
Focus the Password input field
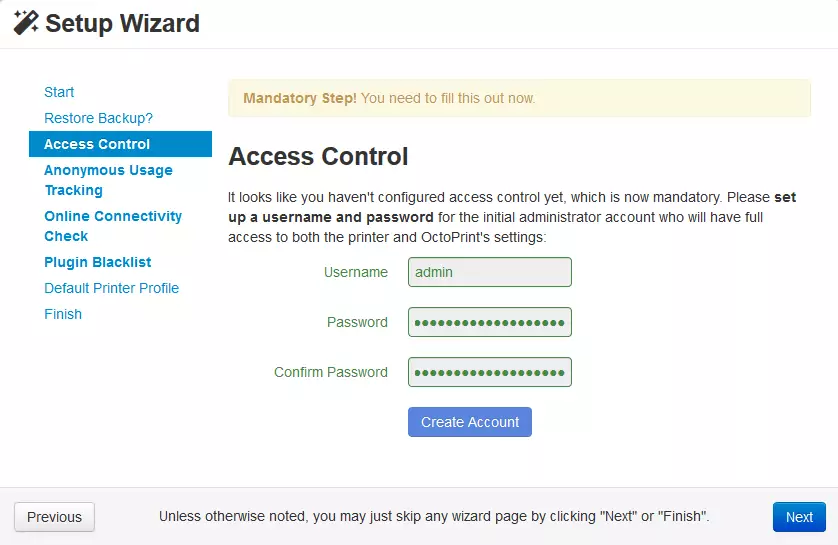point(489,322)
